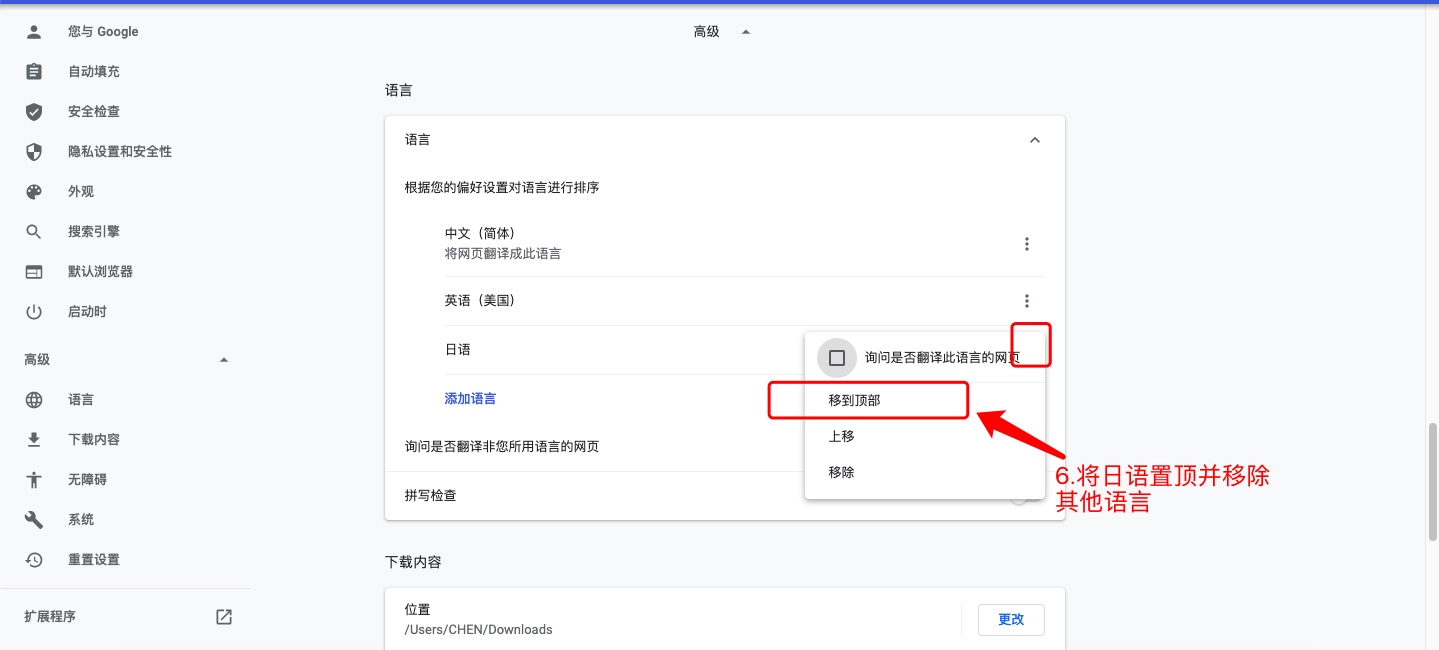
Task: Open the three-dot menu for 英语（美国）
Action: pyautogui.click(x=1026, y=300)
